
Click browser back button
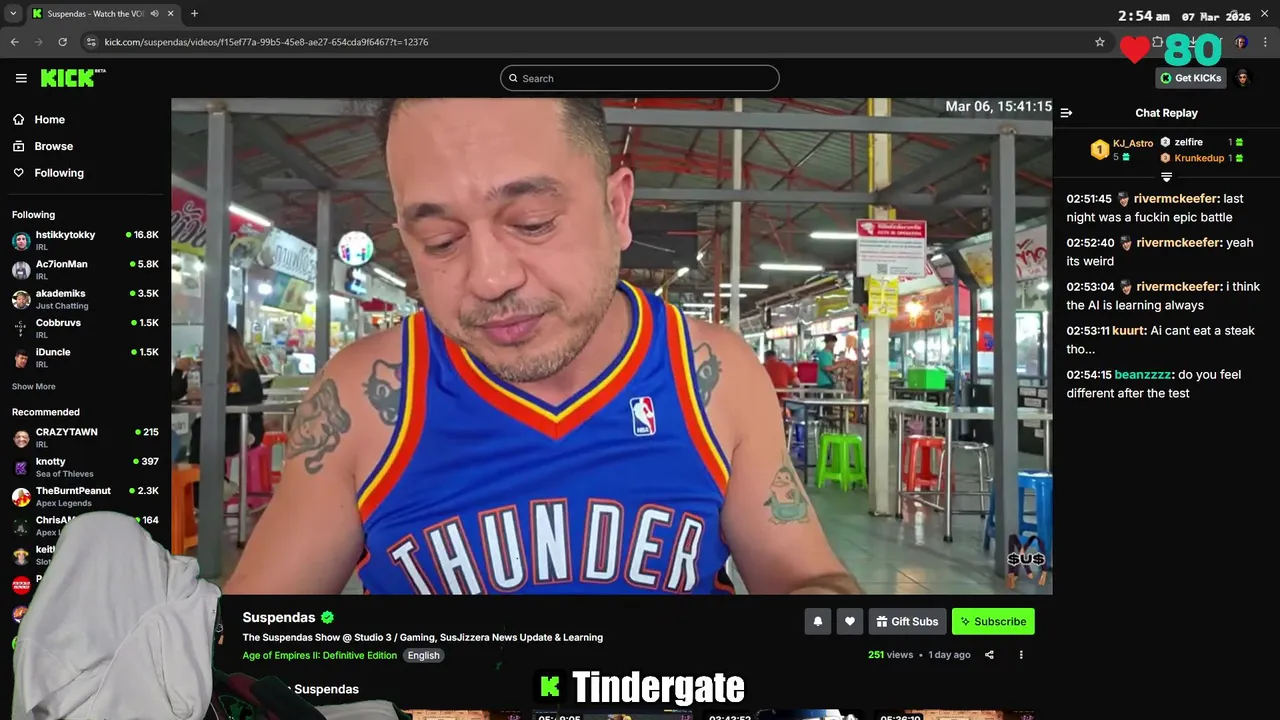(x=14, y=42)
